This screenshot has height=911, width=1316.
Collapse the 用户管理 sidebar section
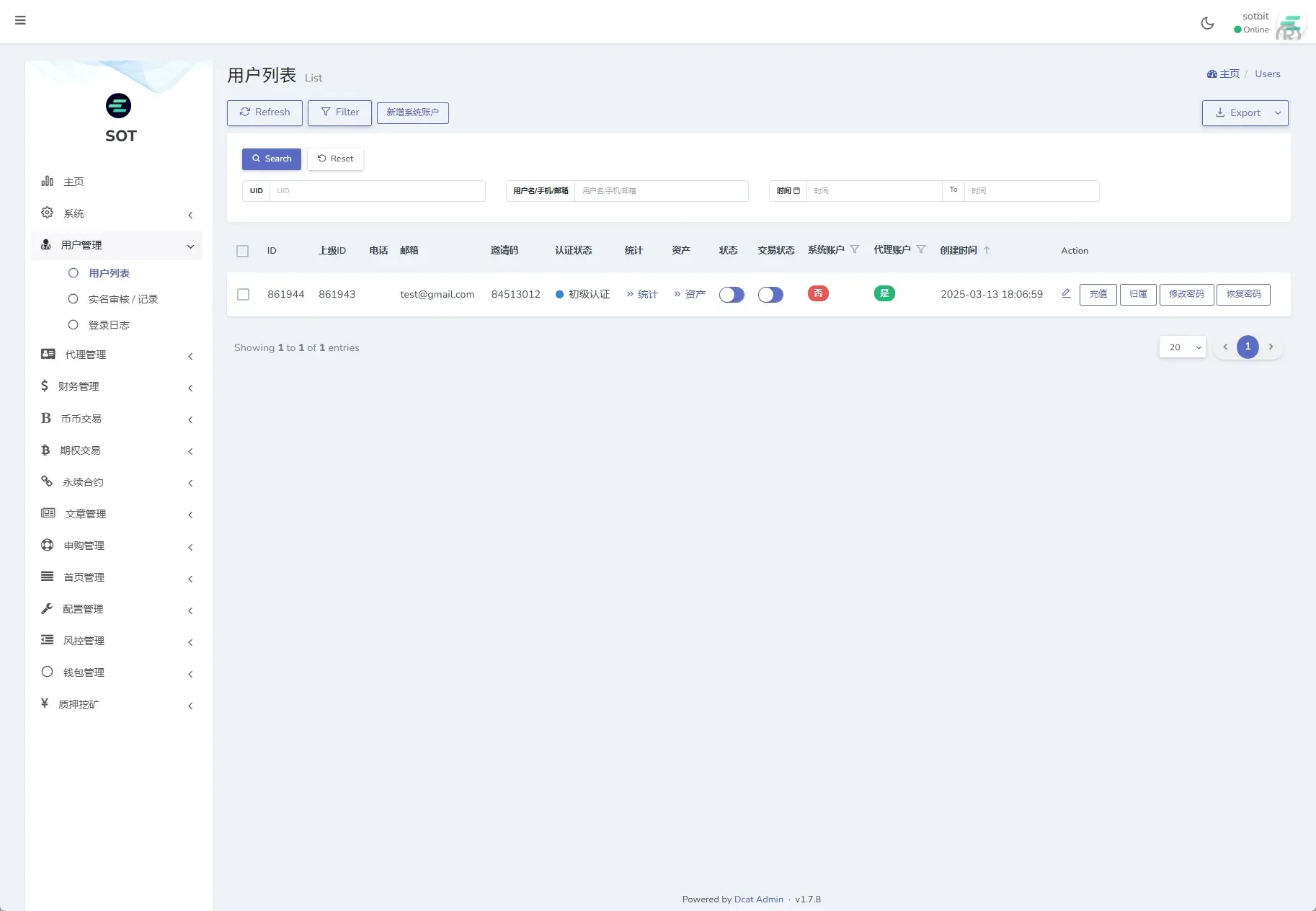[x=191, y=246]
